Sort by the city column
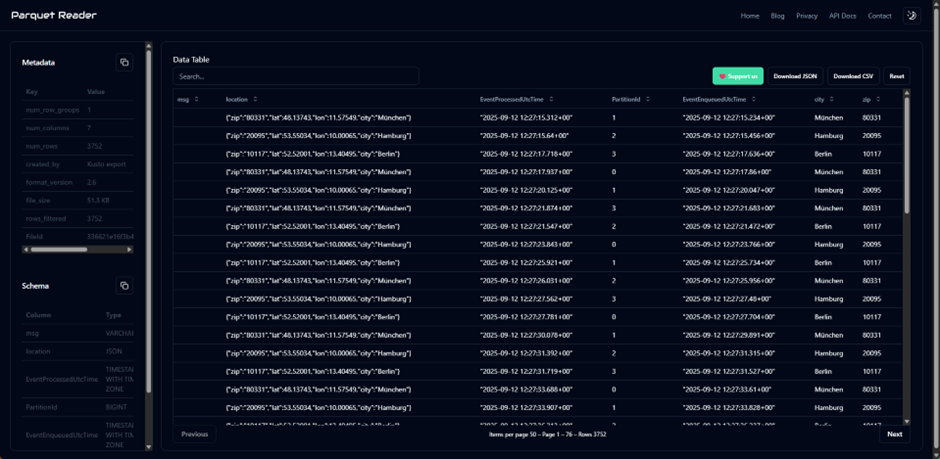 [831, 99]
